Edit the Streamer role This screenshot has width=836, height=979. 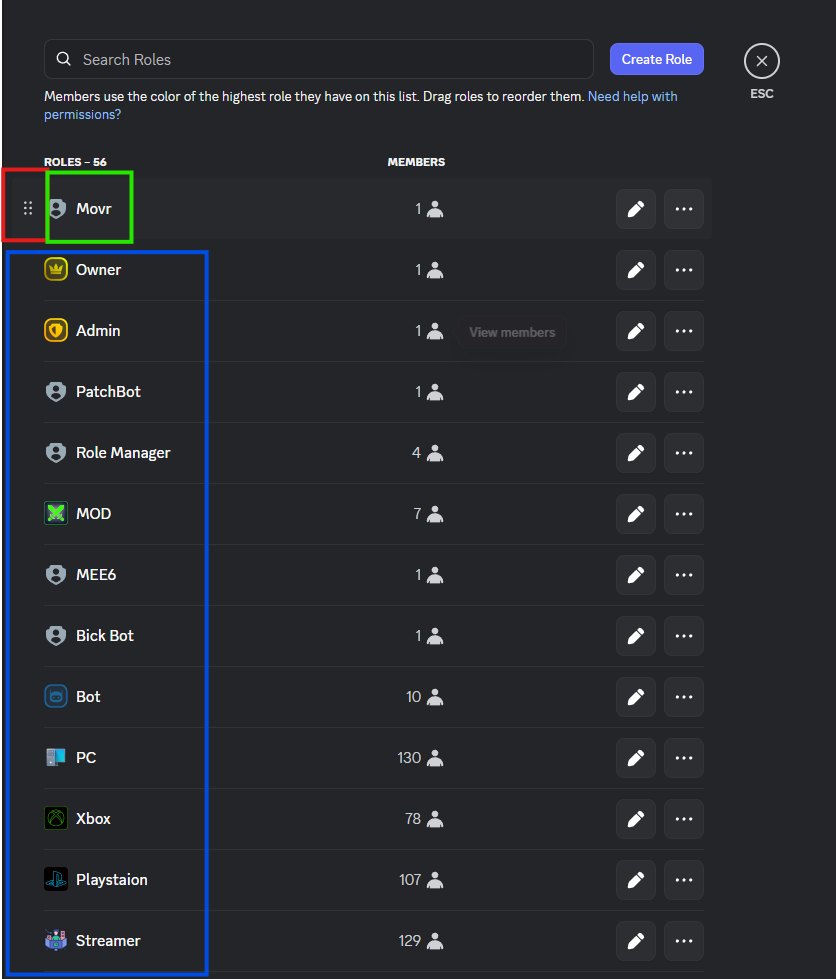point(636,941)
